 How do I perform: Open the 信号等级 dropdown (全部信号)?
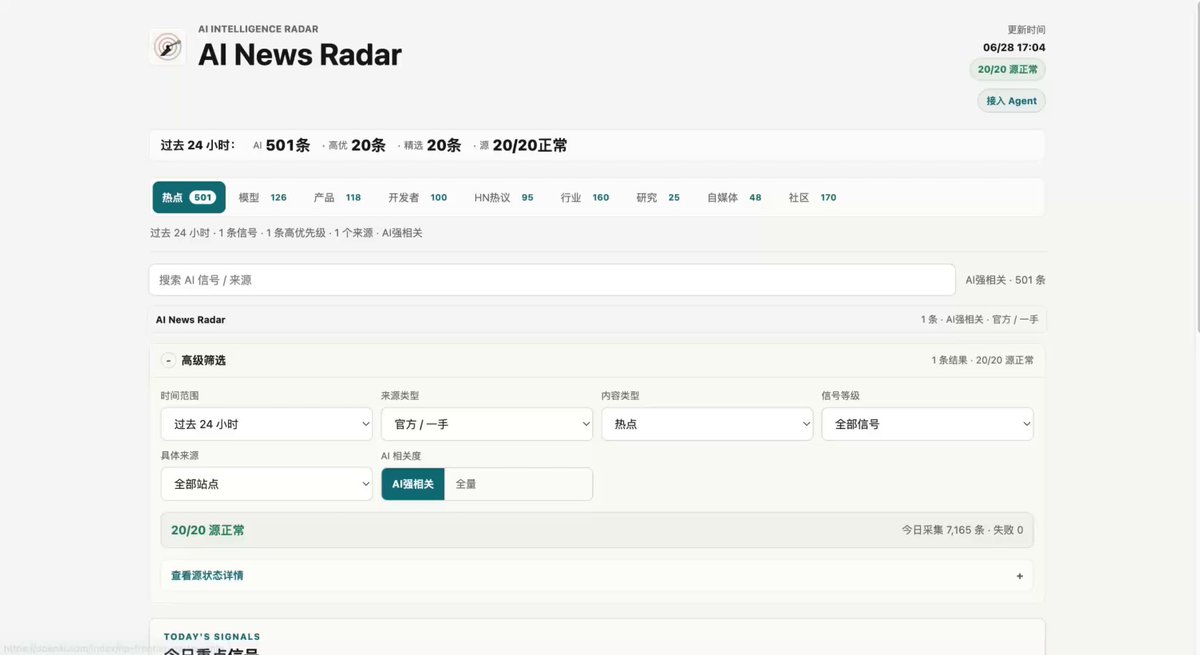tap(927, 424)
